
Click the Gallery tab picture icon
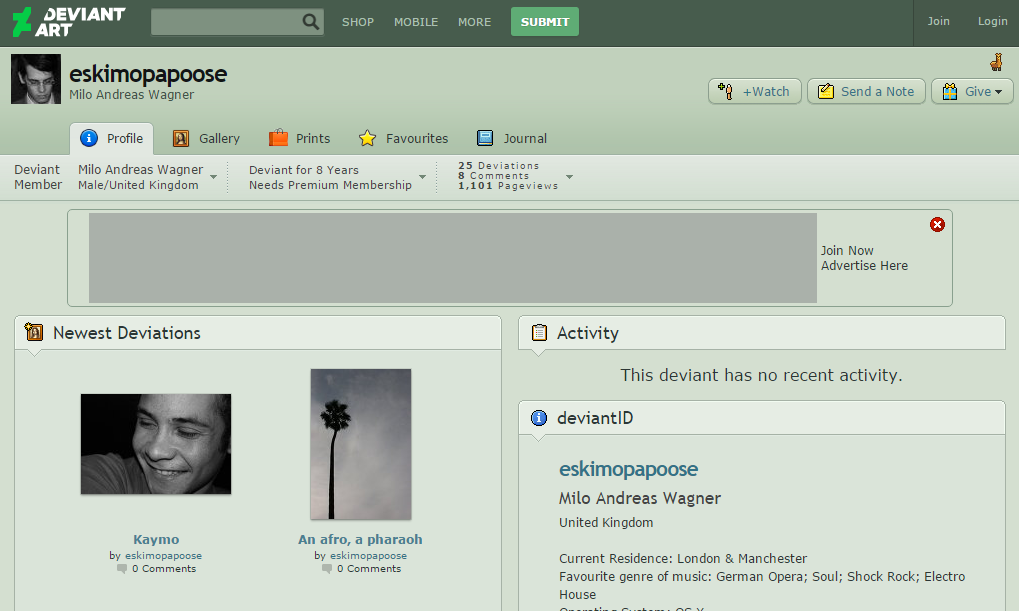(181, 138)
